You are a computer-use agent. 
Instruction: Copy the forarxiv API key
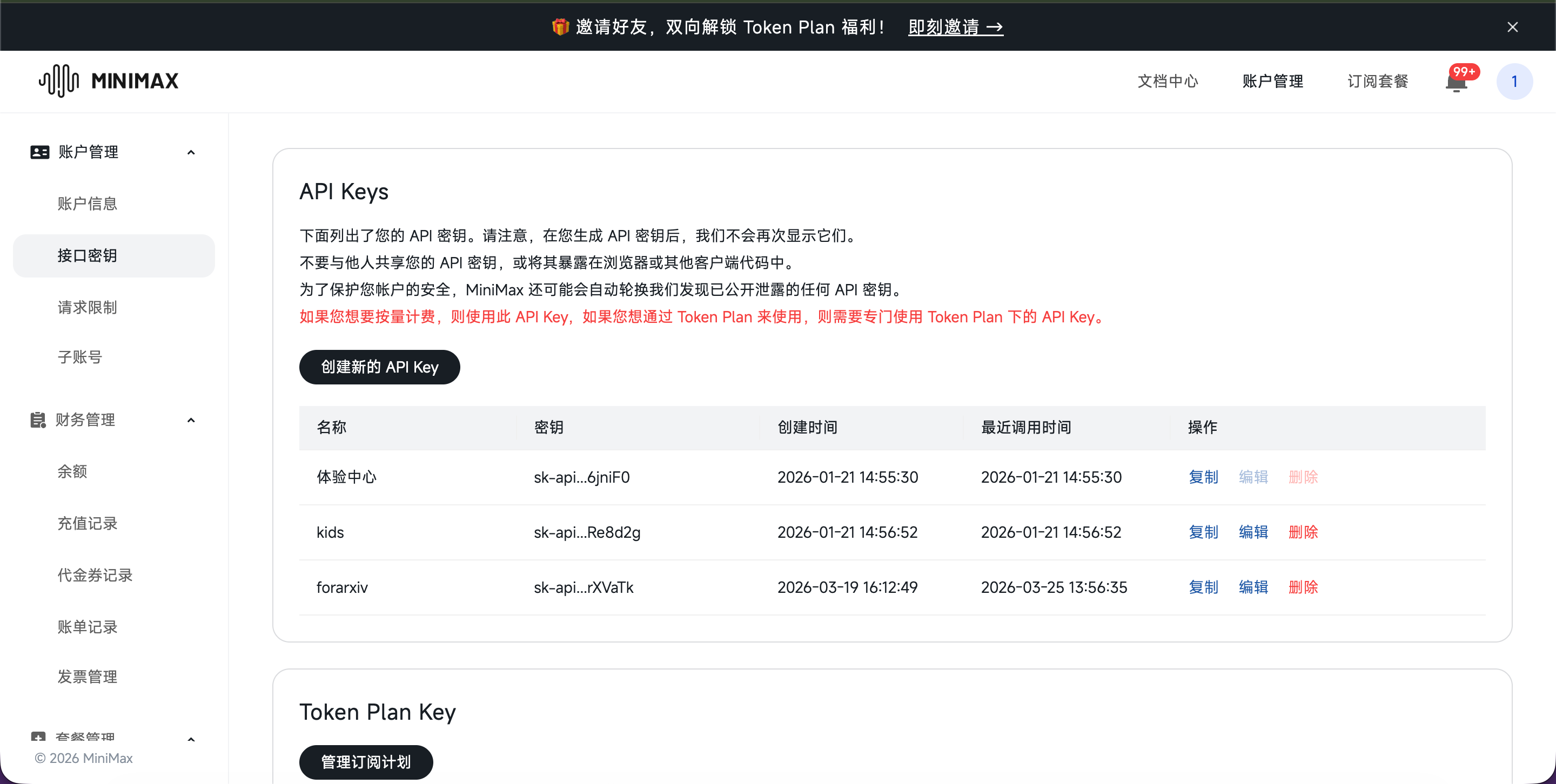pos(1203,587)
